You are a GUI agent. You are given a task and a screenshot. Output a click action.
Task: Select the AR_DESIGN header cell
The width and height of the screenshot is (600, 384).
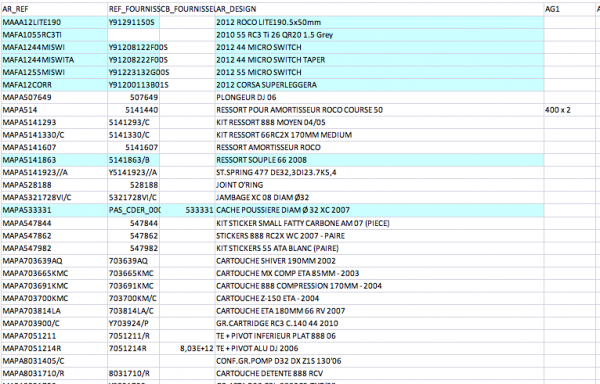point(379,9)
